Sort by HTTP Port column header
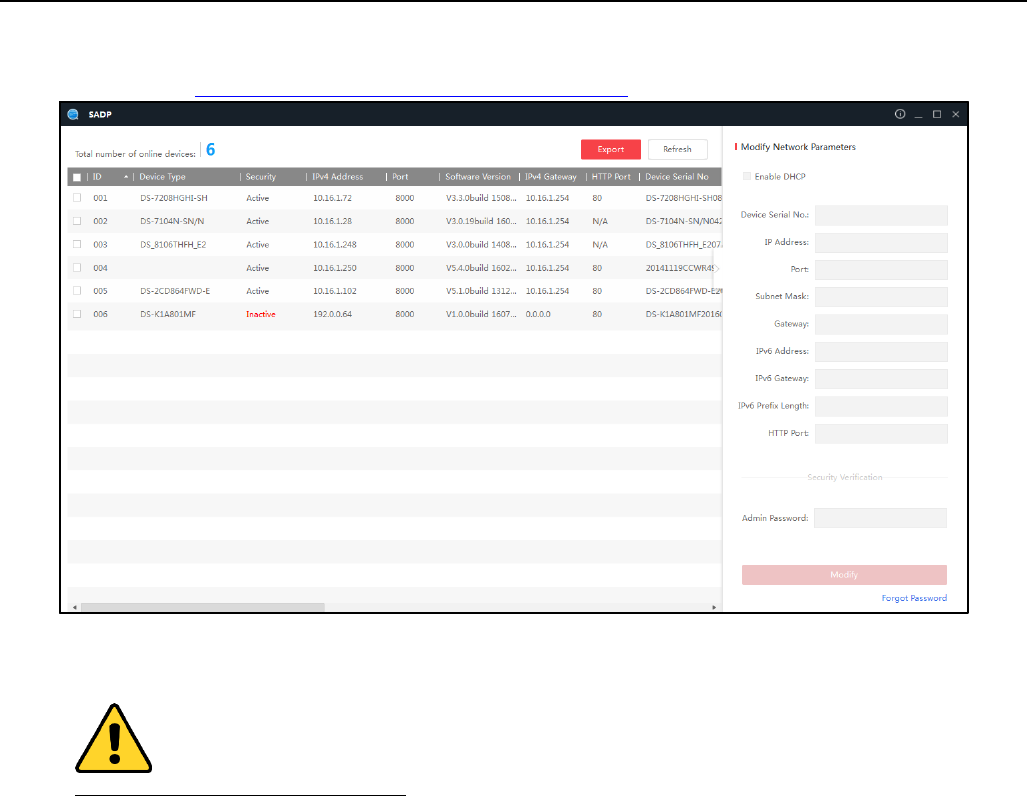The height and width of the screenshot is (796, 1027). click(611, 177)
